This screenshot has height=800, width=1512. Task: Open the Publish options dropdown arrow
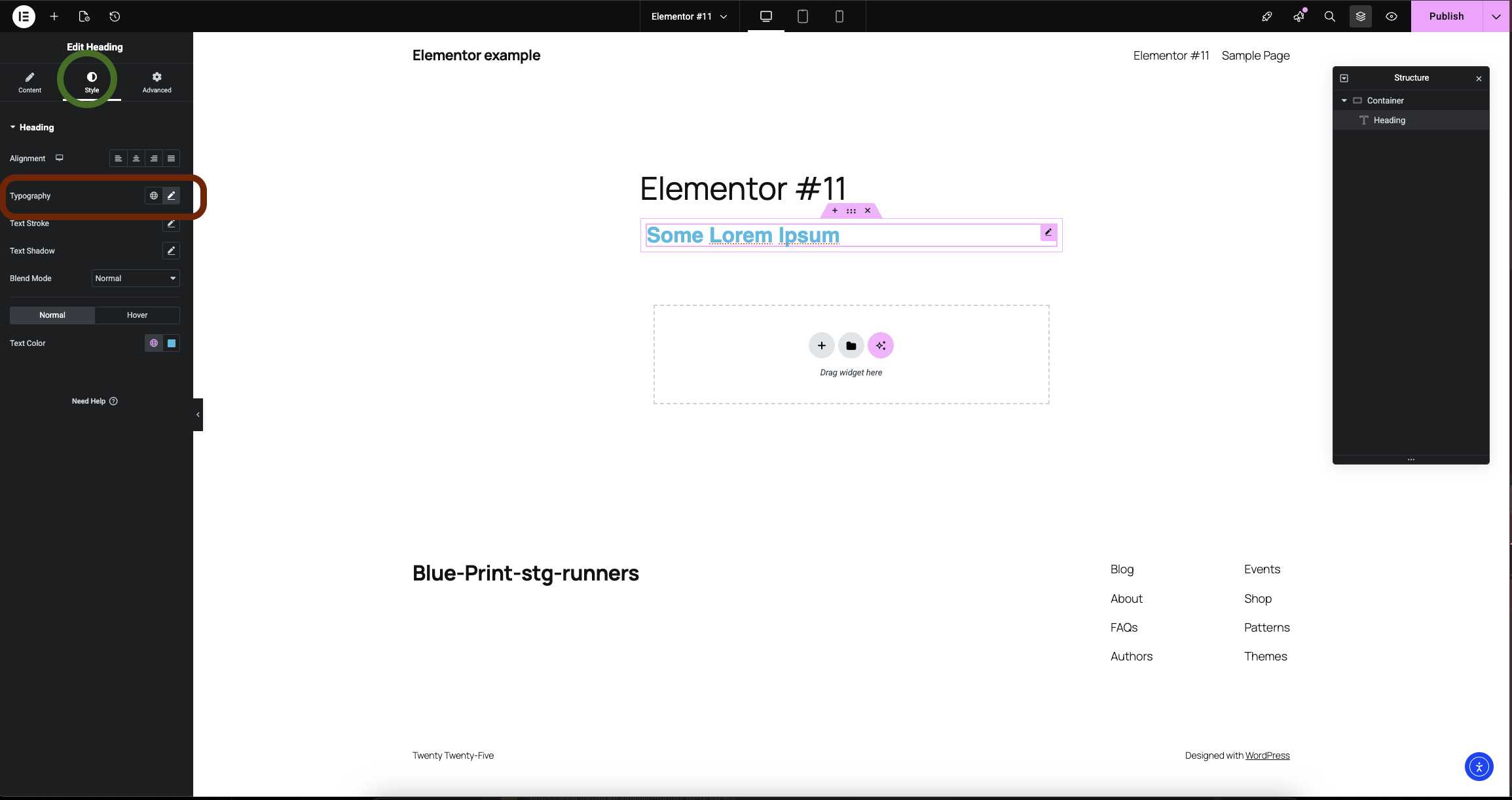tap(1496, 16)
